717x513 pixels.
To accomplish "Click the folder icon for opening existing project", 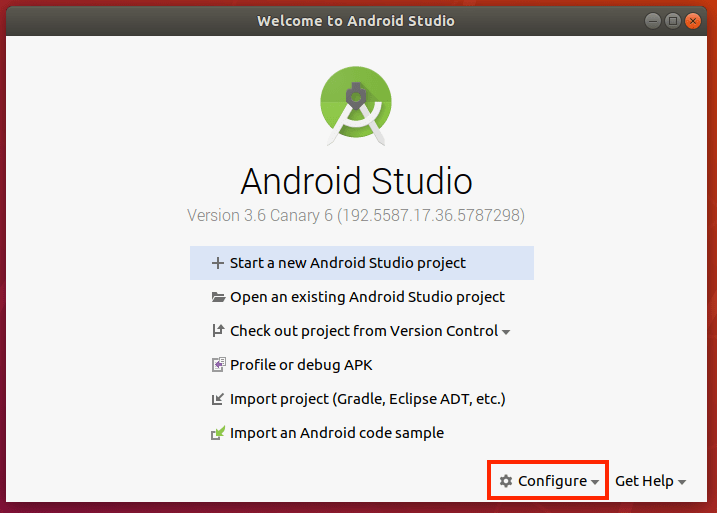I will tap(218, 297).
